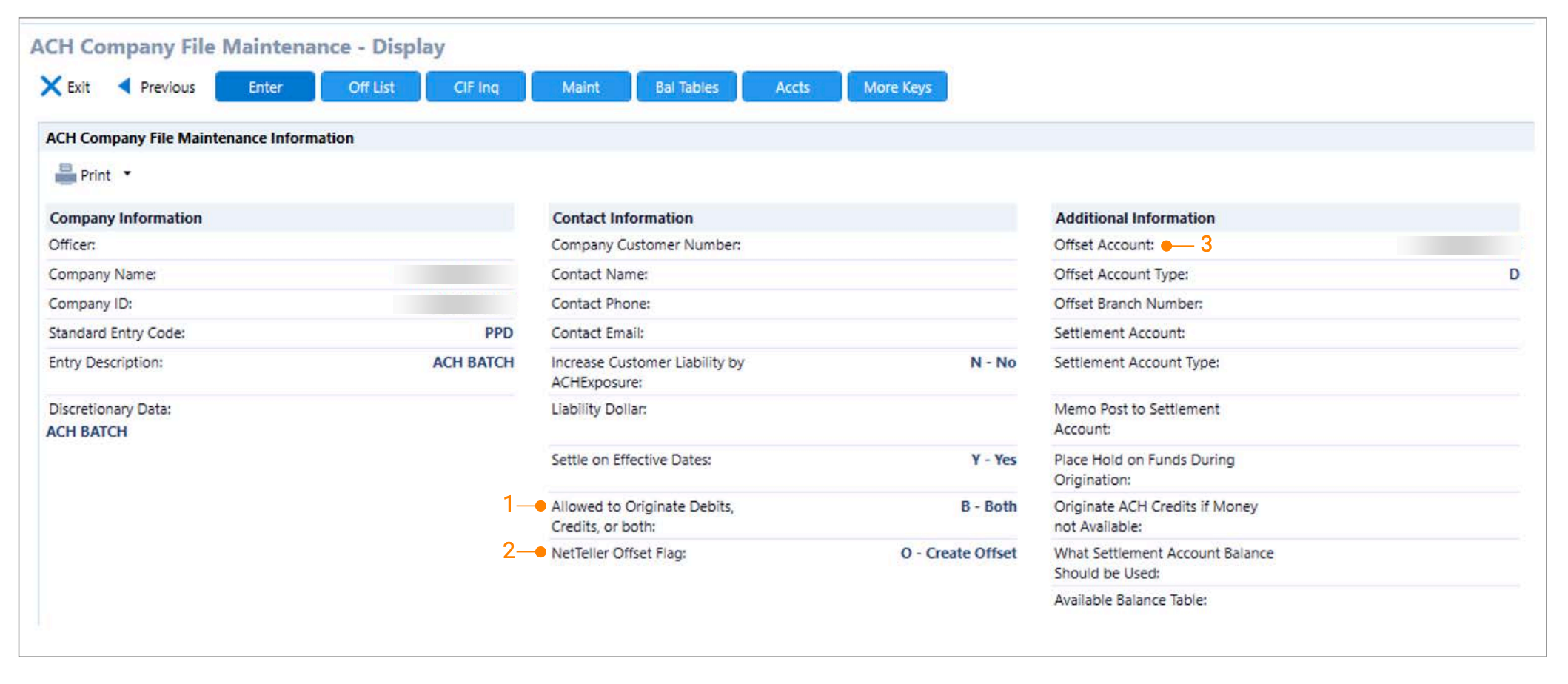Click the 'B - Both' origination value
The image size is (1568, 684).
(988, 506)
